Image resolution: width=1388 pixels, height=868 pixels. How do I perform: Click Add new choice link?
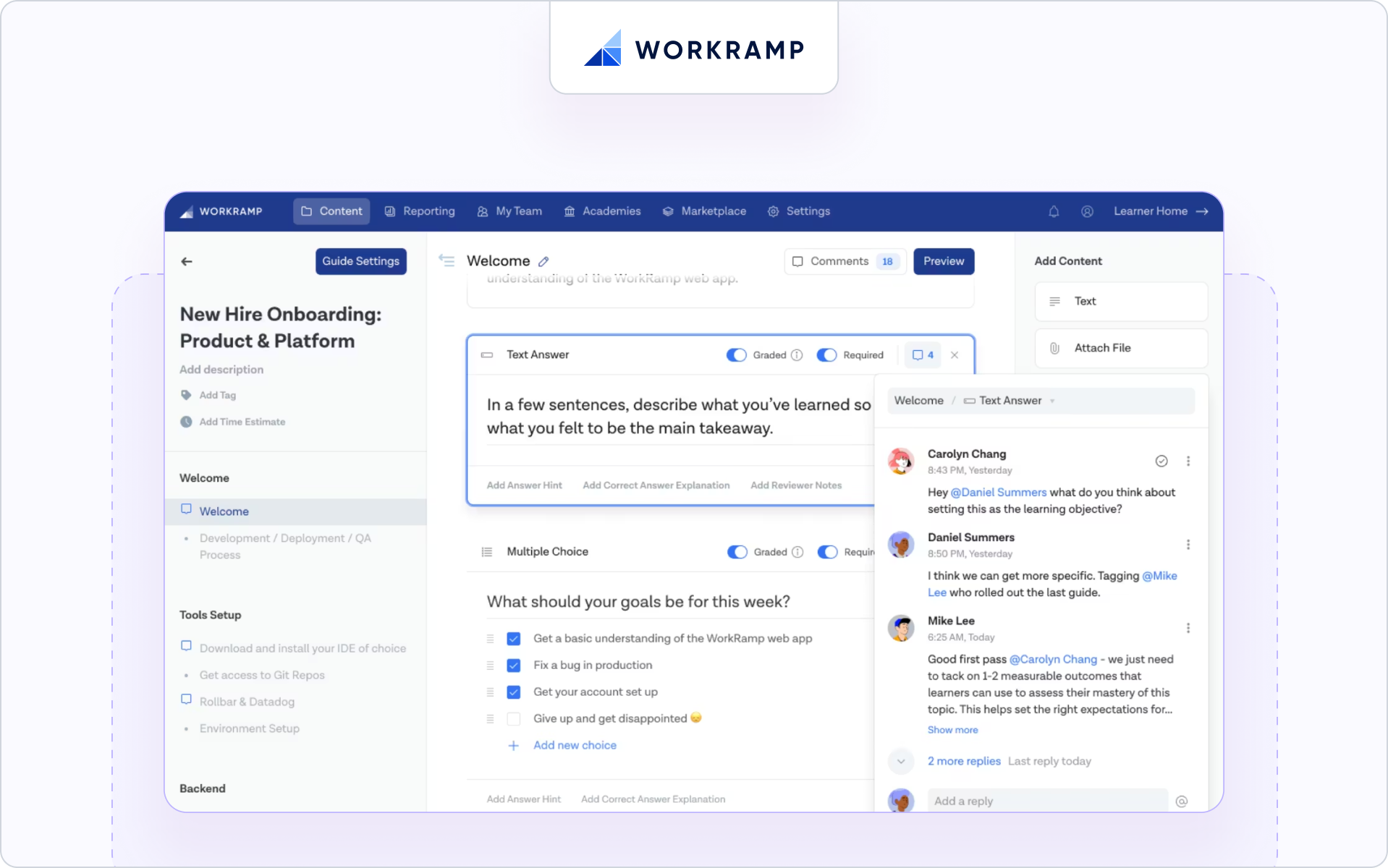[575, 746]
